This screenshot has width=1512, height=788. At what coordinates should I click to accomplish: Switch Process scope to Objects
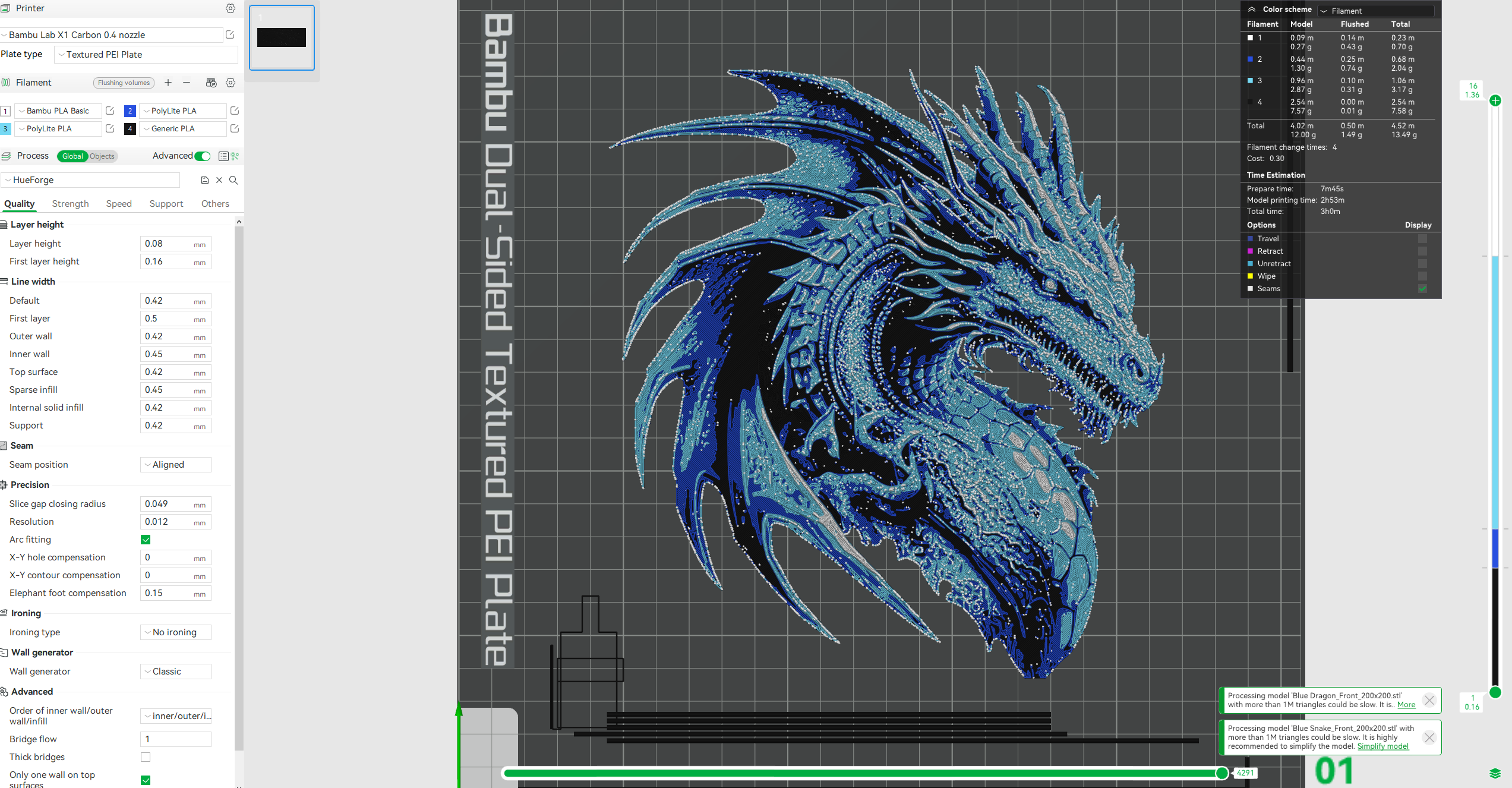coord(102,156)
